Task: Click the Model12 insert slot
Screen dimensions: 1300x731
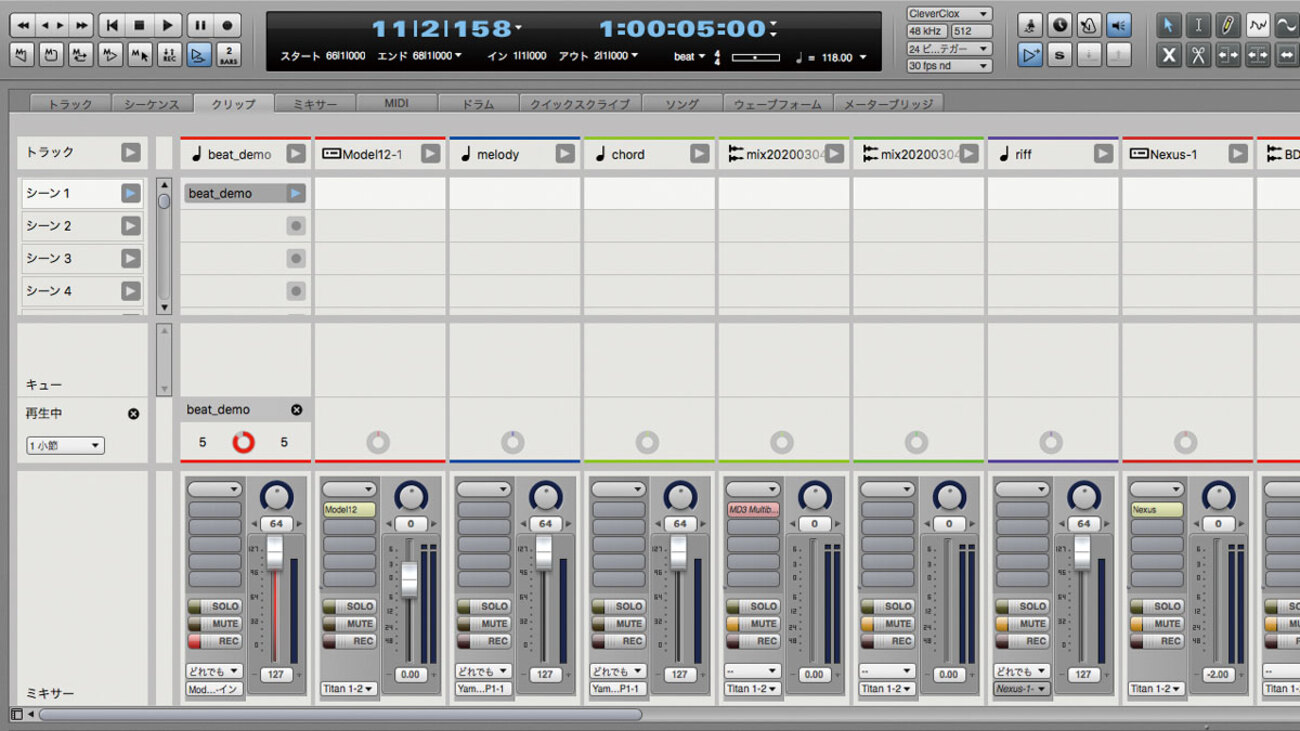Action: click(x=349, y=510)
